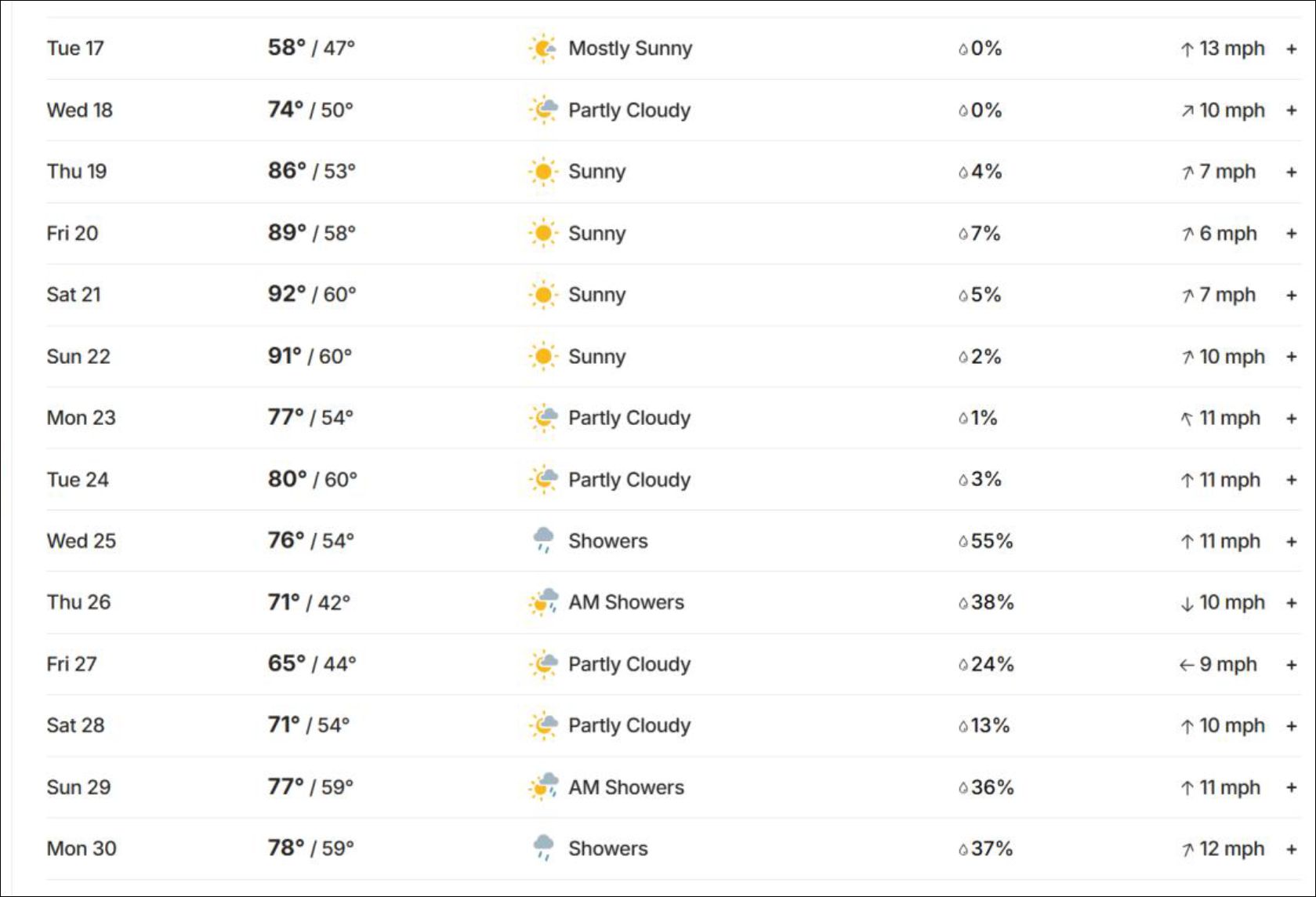Viewport: 1316px width, 897px height.
Task: Click the 92° / 60° temperature
Action: pyautogui.click(x=312, y=294)
